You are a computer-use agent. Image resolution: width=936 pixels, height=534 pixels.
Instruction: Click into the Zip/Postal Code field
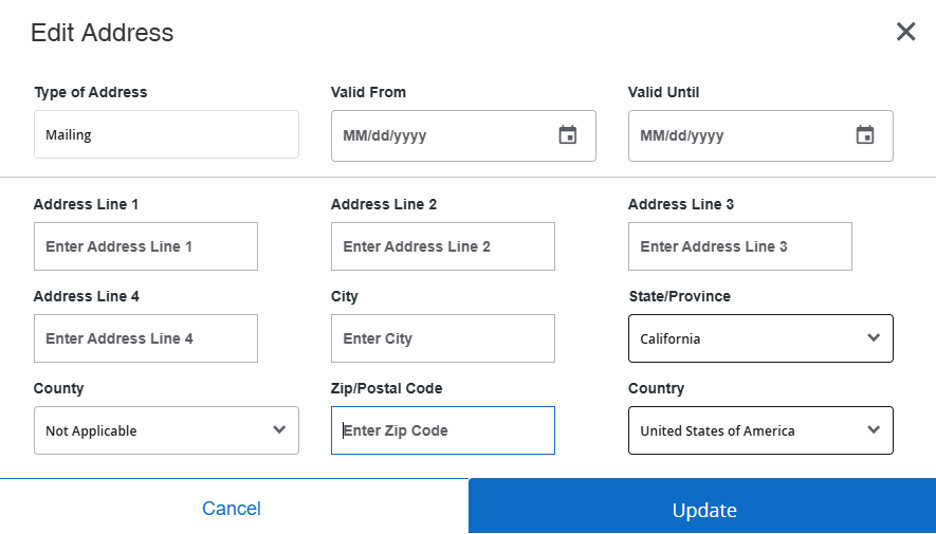442,430
